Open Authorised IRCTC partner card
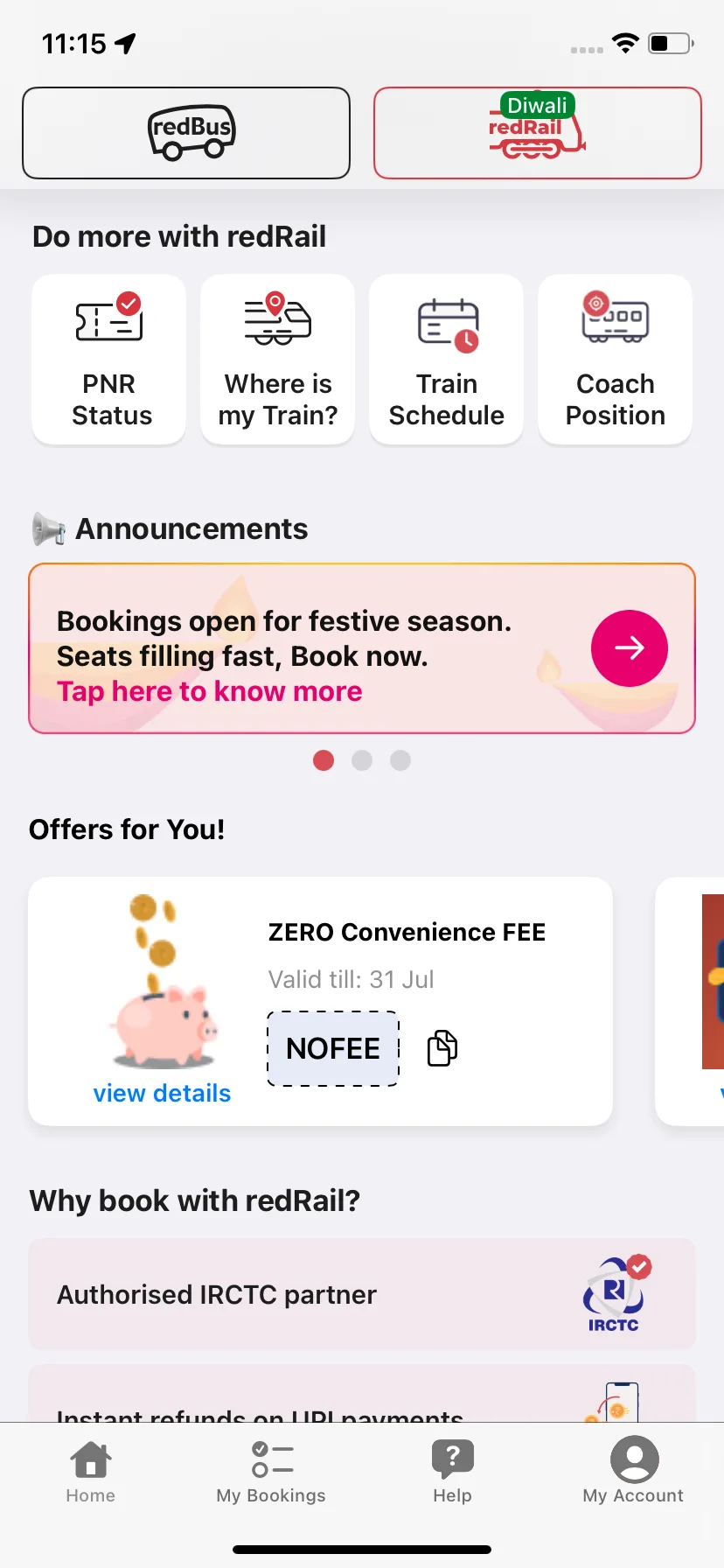This screenshot has width=724, height=1568. pyautogui.click(x=362, y=1294)
